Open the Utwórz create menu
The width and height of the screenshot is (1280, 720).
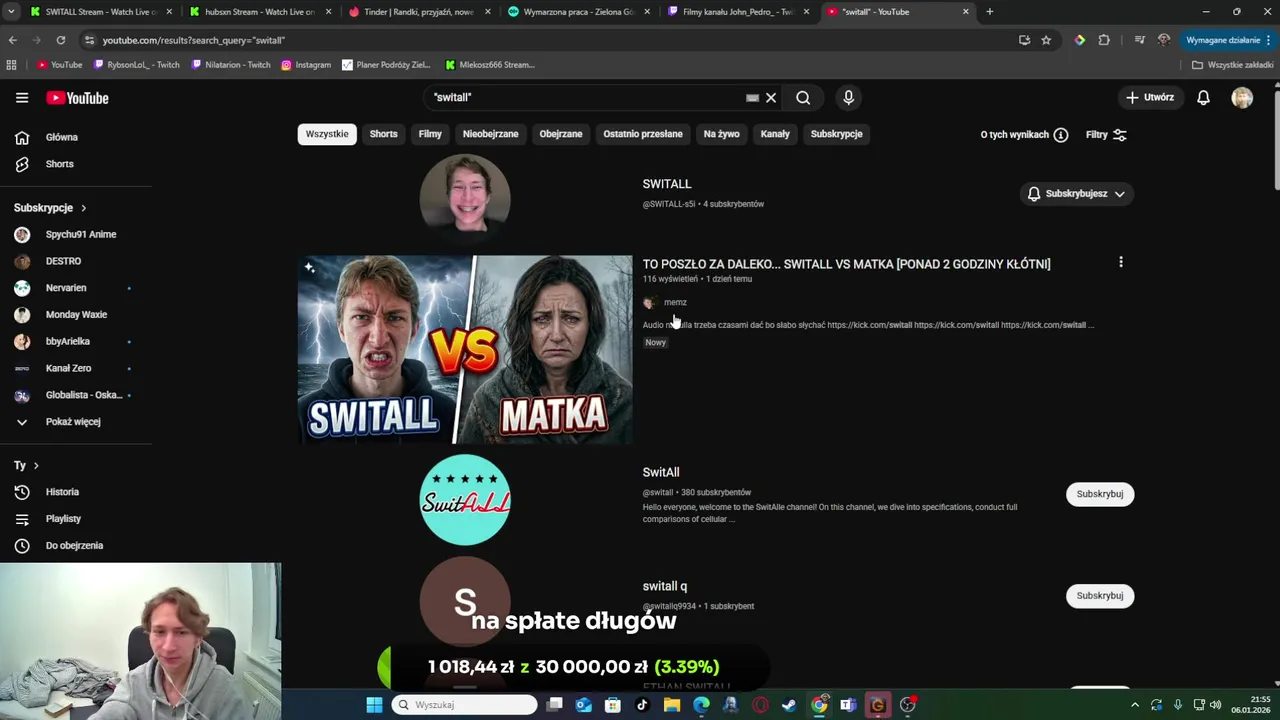point(1150,98)
